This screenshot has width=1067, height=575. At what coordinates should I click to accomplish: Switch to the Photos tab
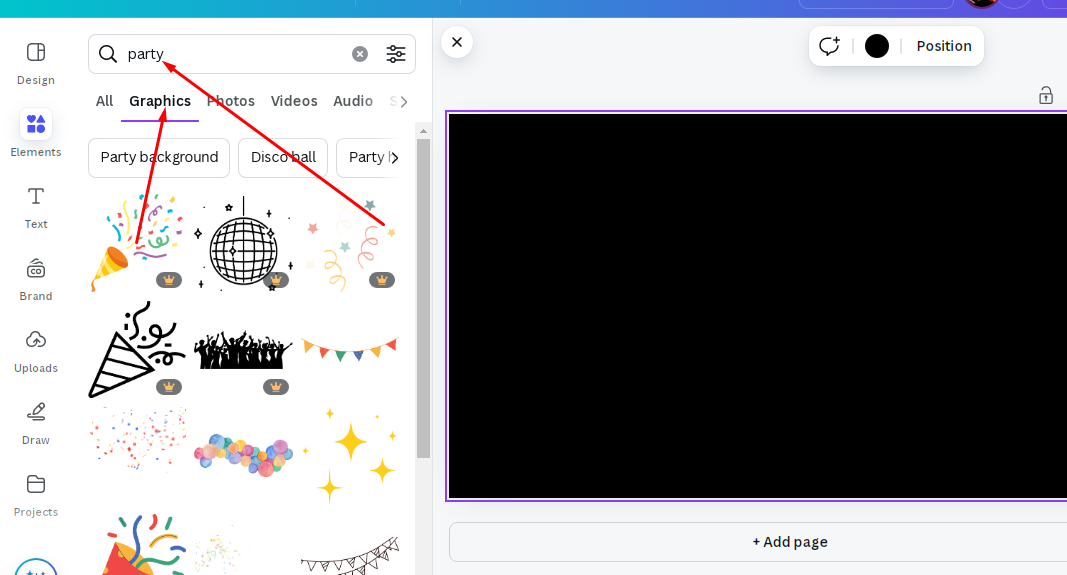coord(231,101)
